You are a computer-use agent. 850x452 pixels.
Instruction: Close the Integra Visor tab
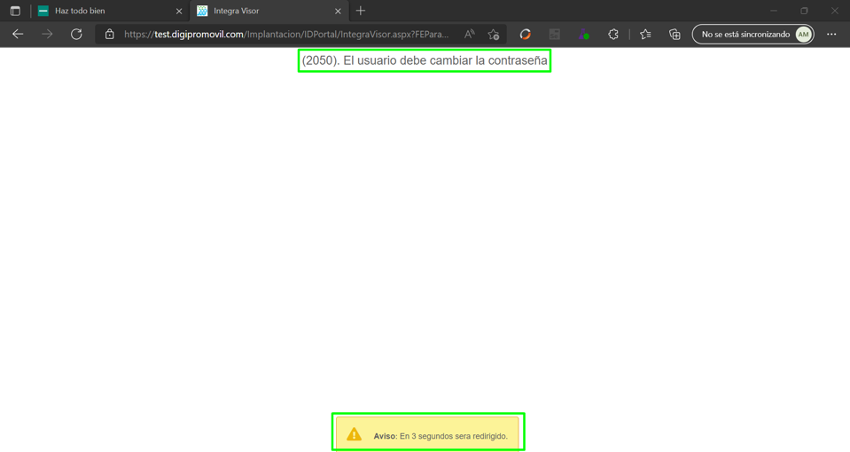click(338, 11)
